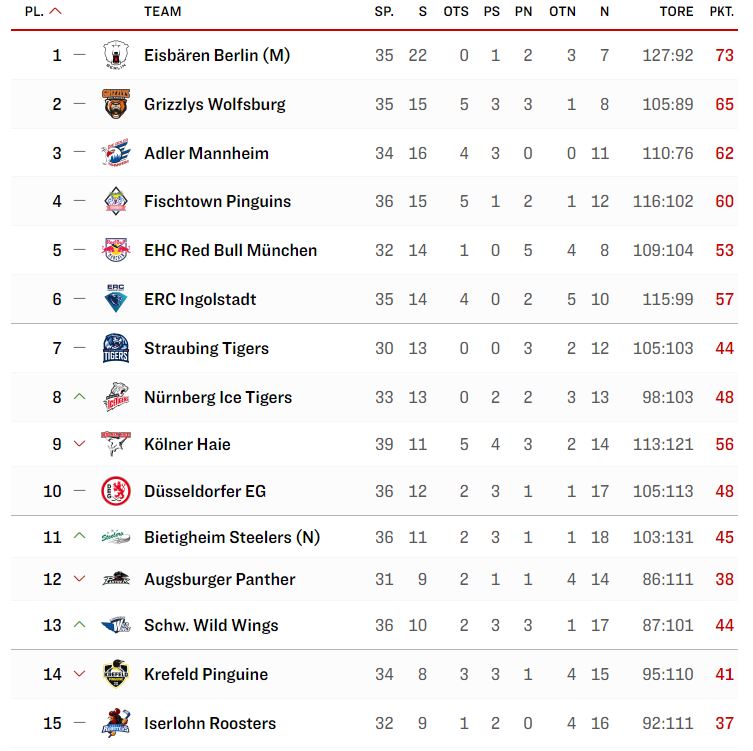
Task: Open the Schw. Wild Wings team link
Action: pos(211,625)
